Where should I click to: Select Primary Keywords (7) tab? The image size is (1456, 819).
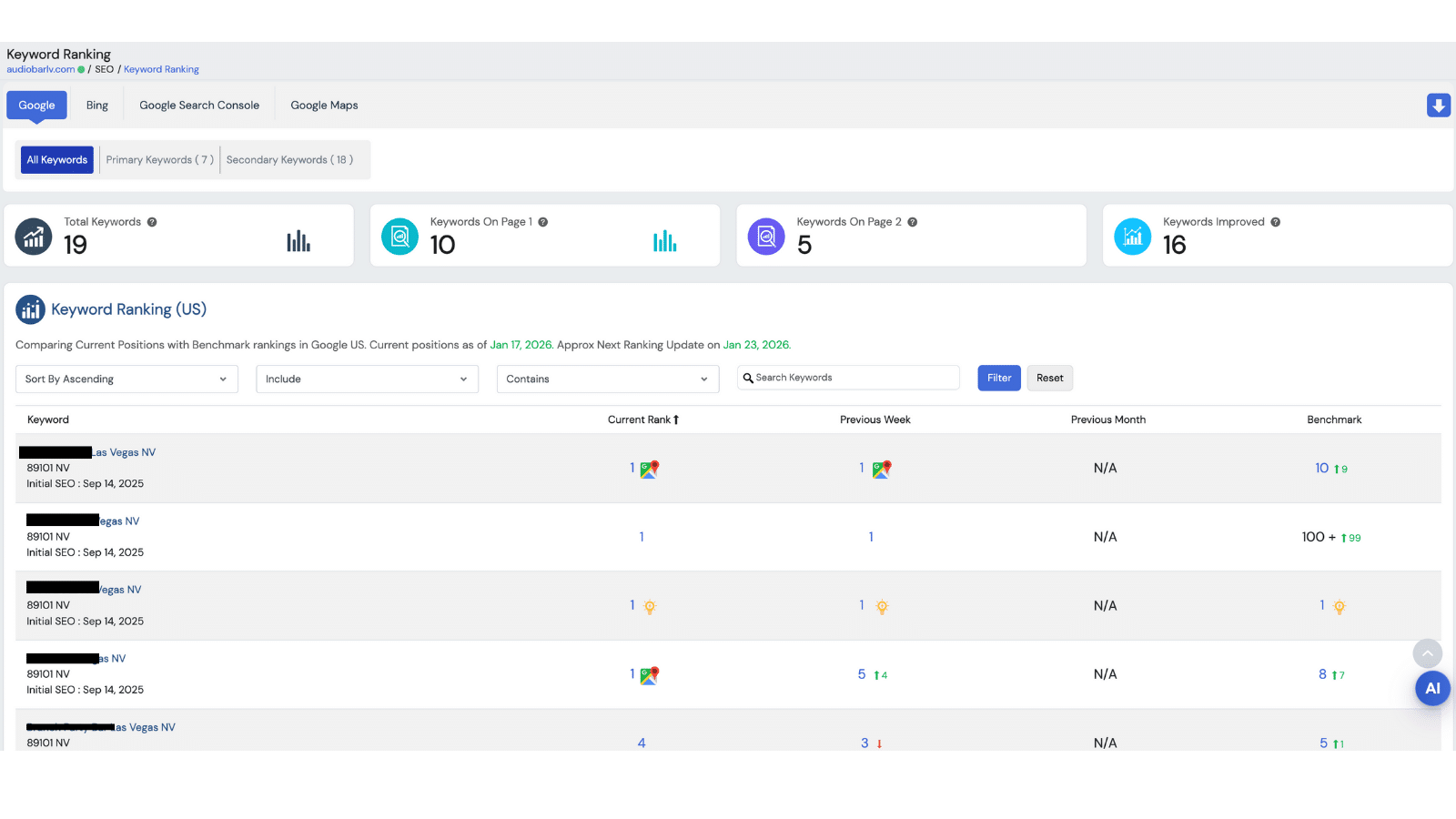[160, 160]
